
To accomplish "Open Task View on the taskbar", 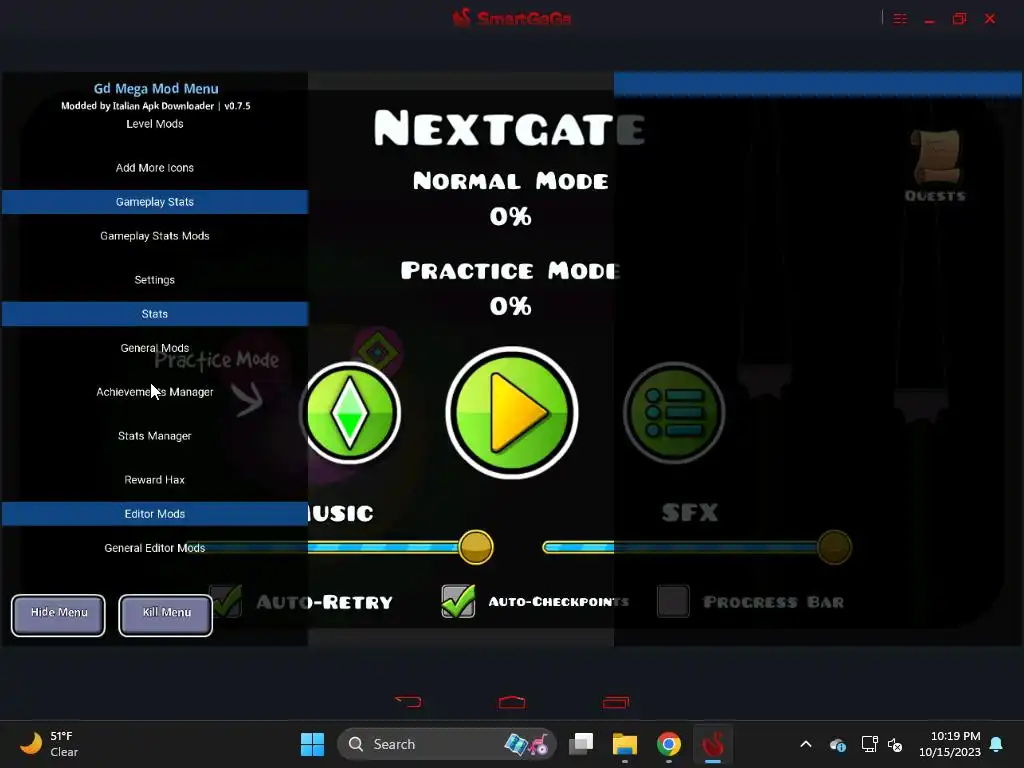I will [581, 744].
